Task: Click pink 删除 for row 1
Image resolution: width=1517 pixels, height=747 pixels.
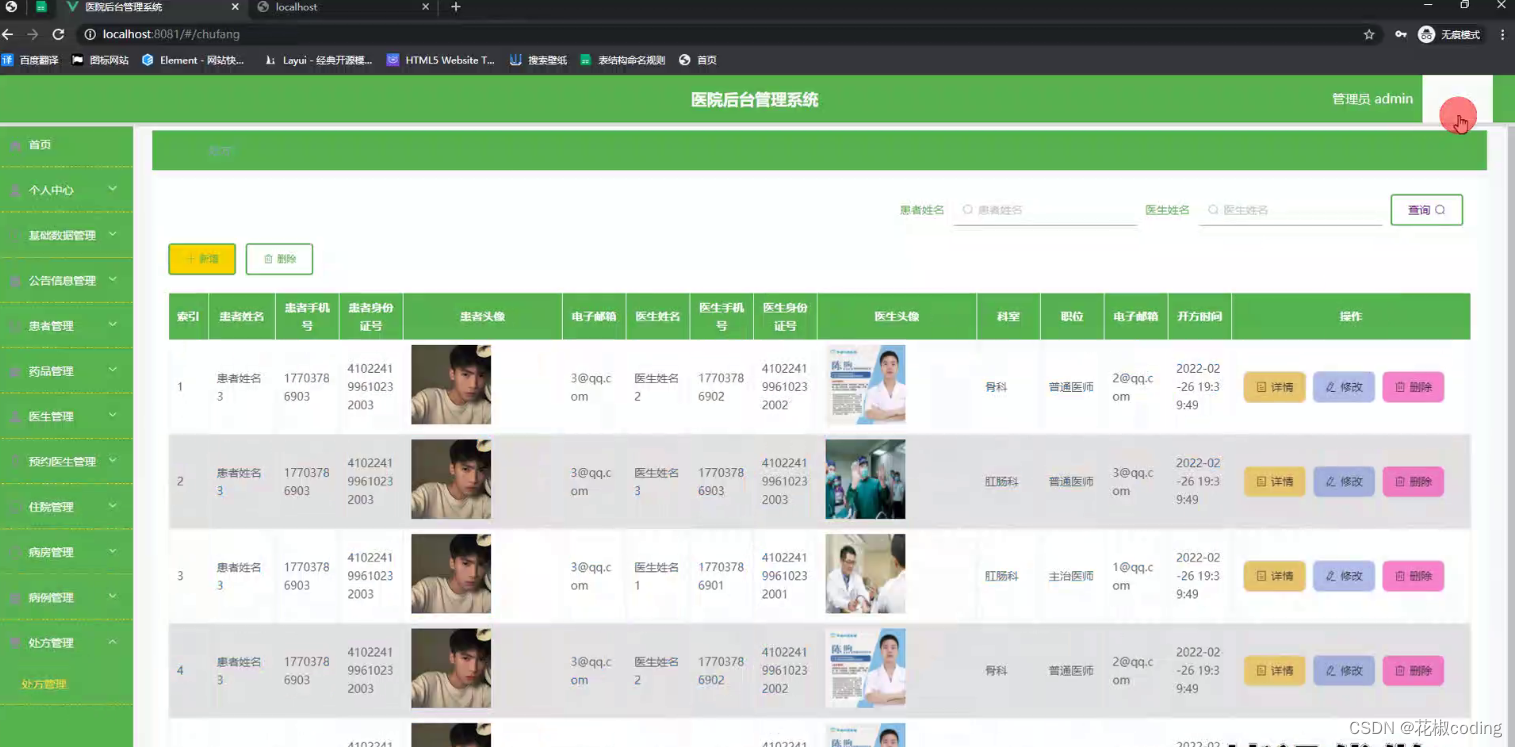Action: 1413,387
